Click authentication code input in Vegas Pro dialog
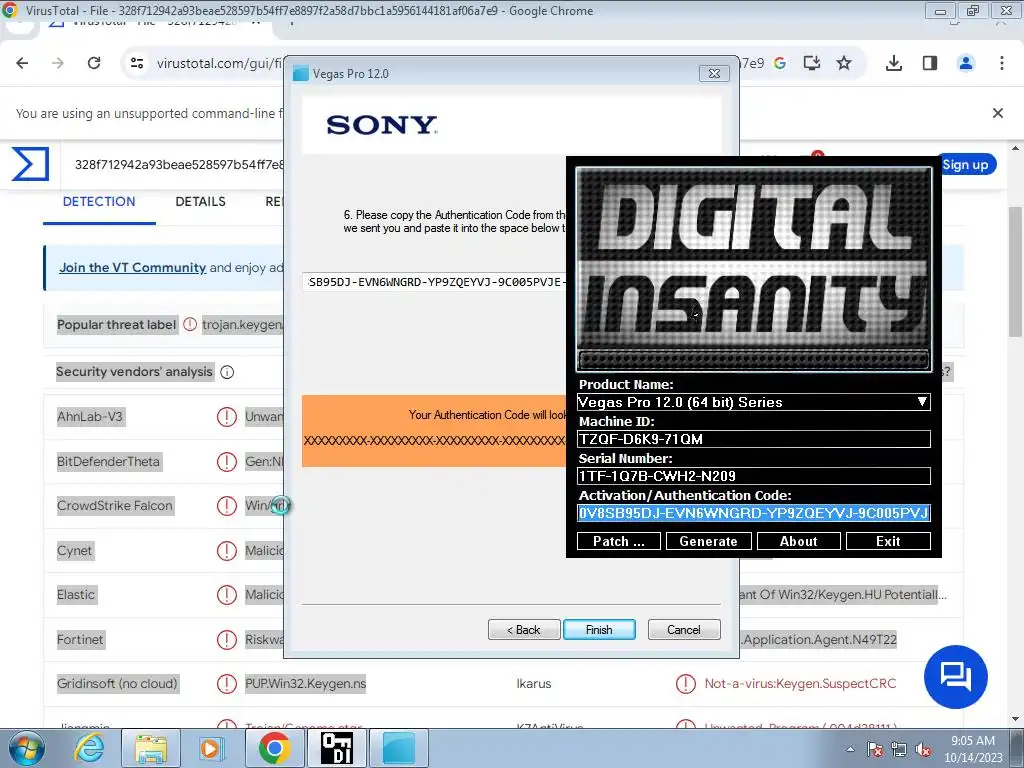1024x768 pixels. (434, 282)
